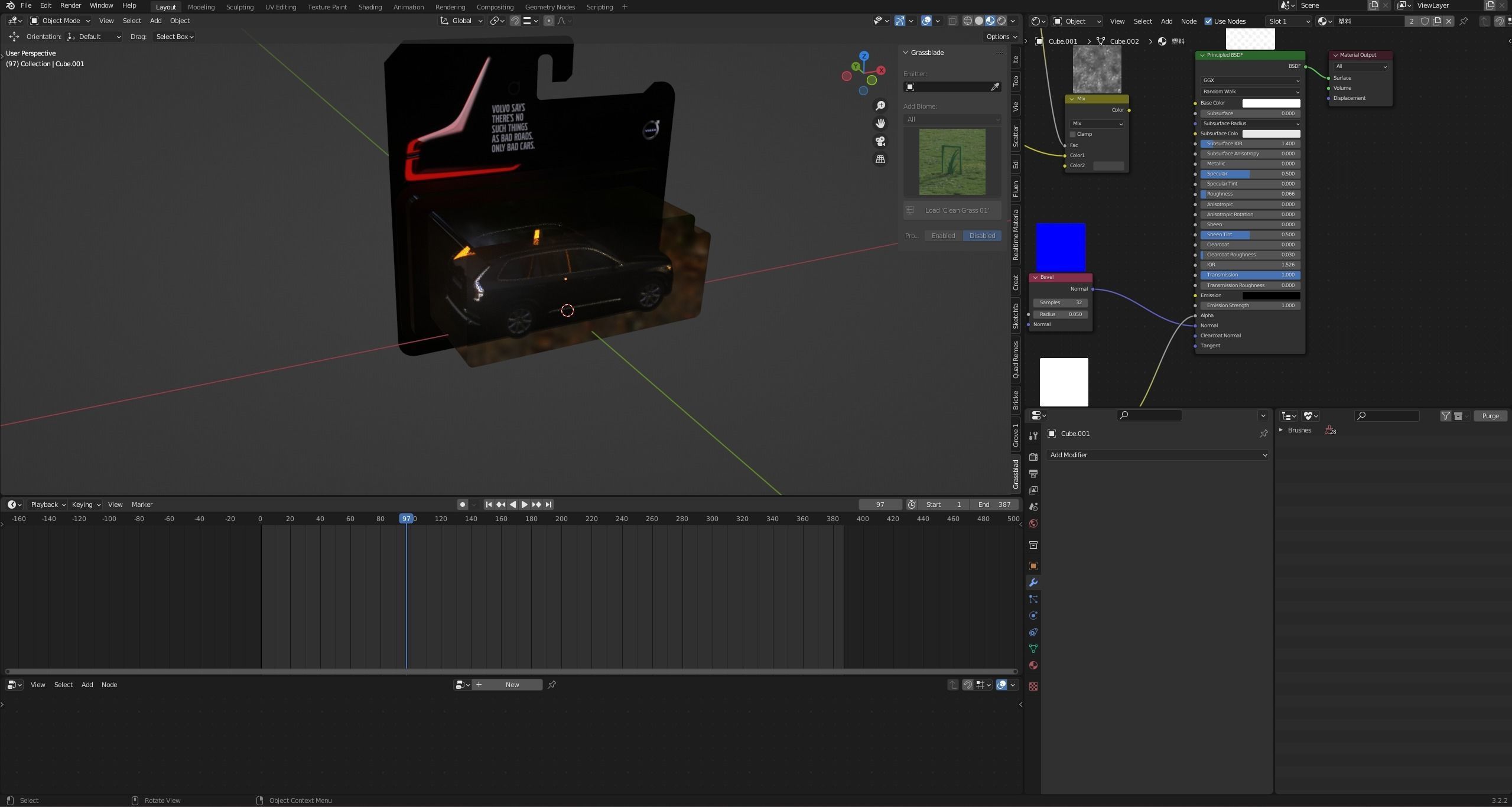The height and width of the screenshot is (807, 1512).
Task: Switch perspective/orthographic grid icon
Action: click(x=880, y=160)
